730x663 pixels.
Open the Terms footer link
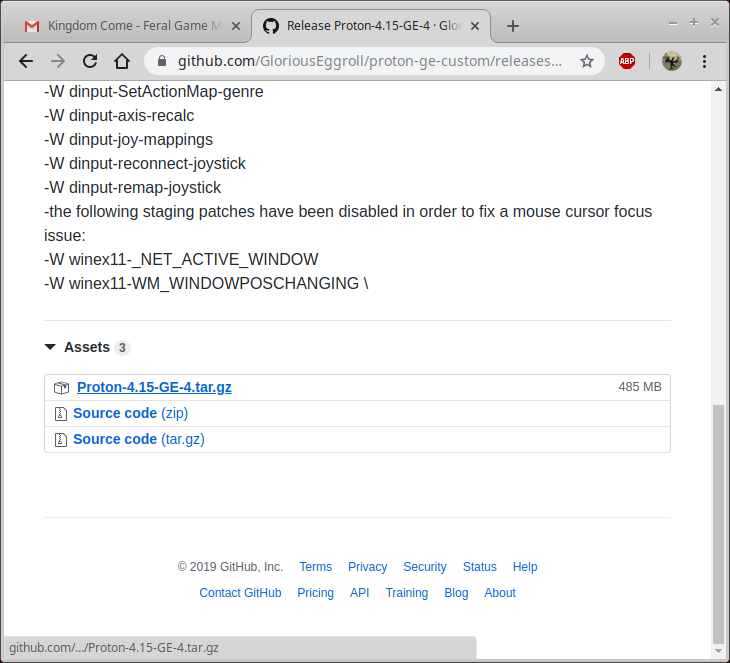click(316, 567)
